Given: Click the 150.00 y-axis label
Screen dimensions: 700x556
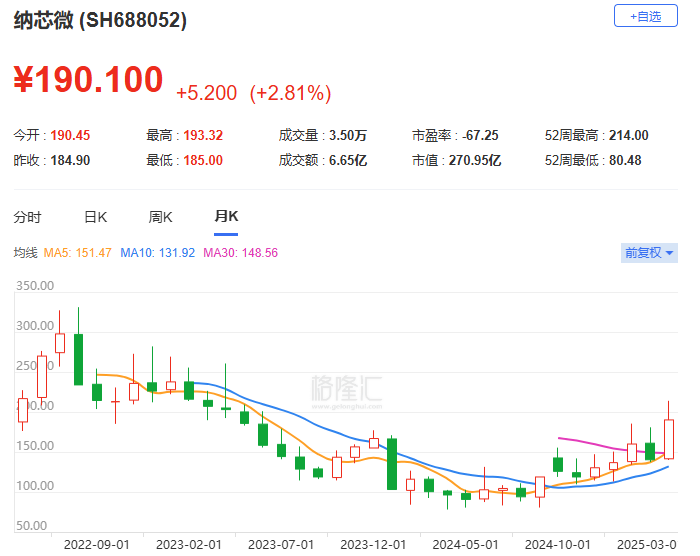Looking at the screenshot, I should (35, 446).
